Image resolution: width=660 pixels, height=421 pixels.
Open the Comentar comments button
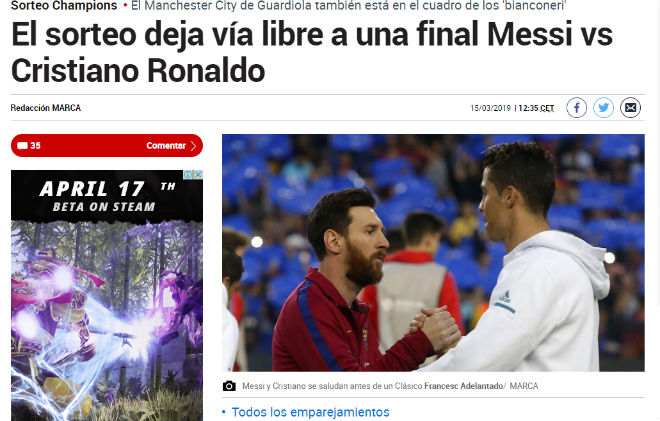pyautogui.click(x=107, y=146)
